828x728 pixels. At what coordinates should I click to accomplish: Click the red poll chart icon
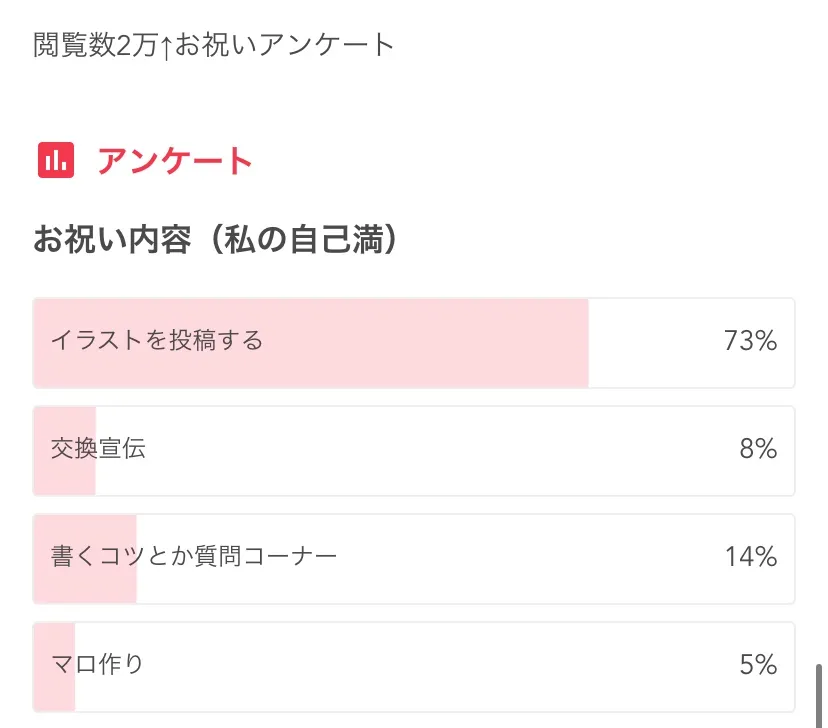pos(56,160)
